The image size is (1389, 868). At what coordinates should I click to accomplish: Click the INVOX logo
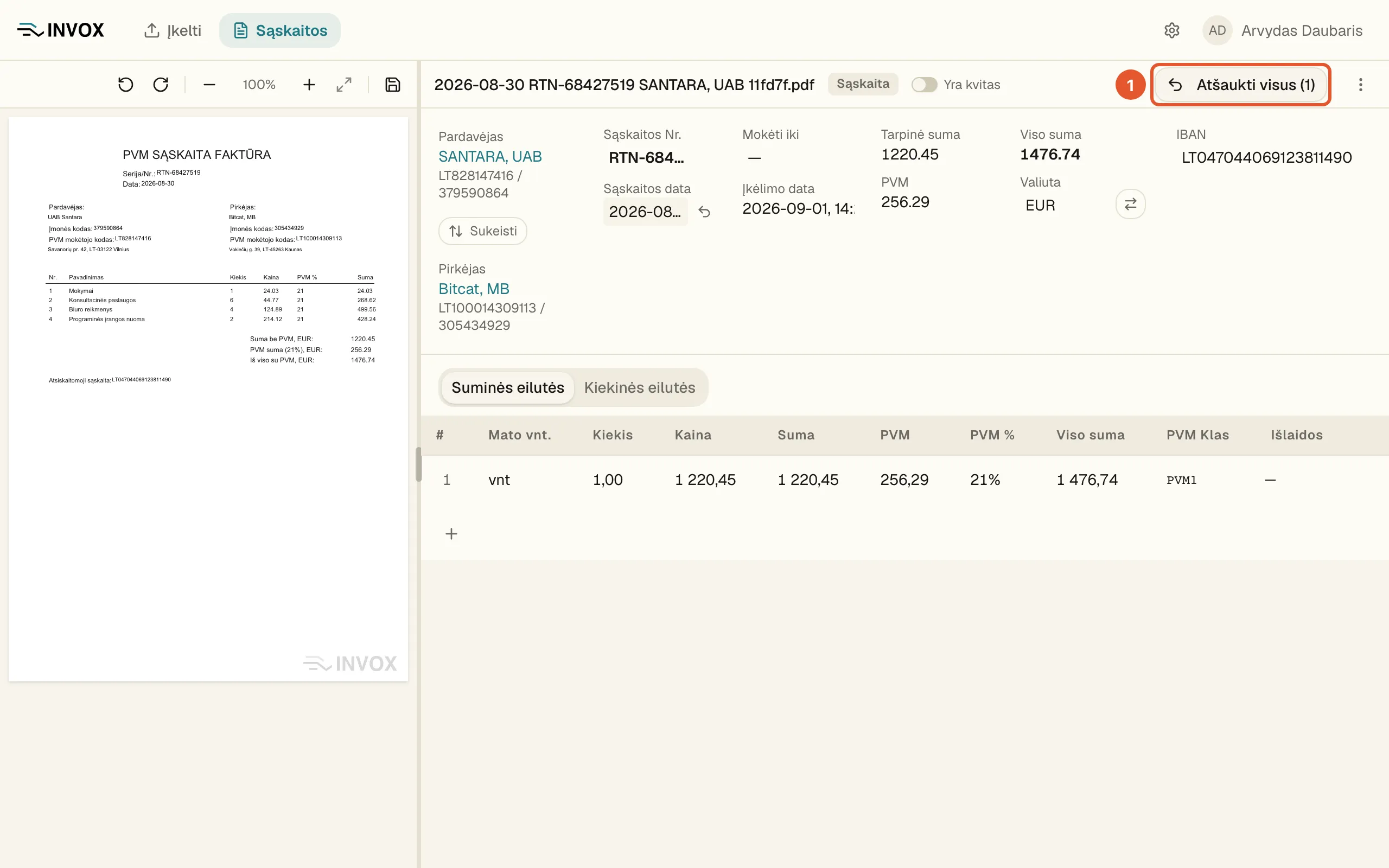pyautogui.click(x=61, y=30)
